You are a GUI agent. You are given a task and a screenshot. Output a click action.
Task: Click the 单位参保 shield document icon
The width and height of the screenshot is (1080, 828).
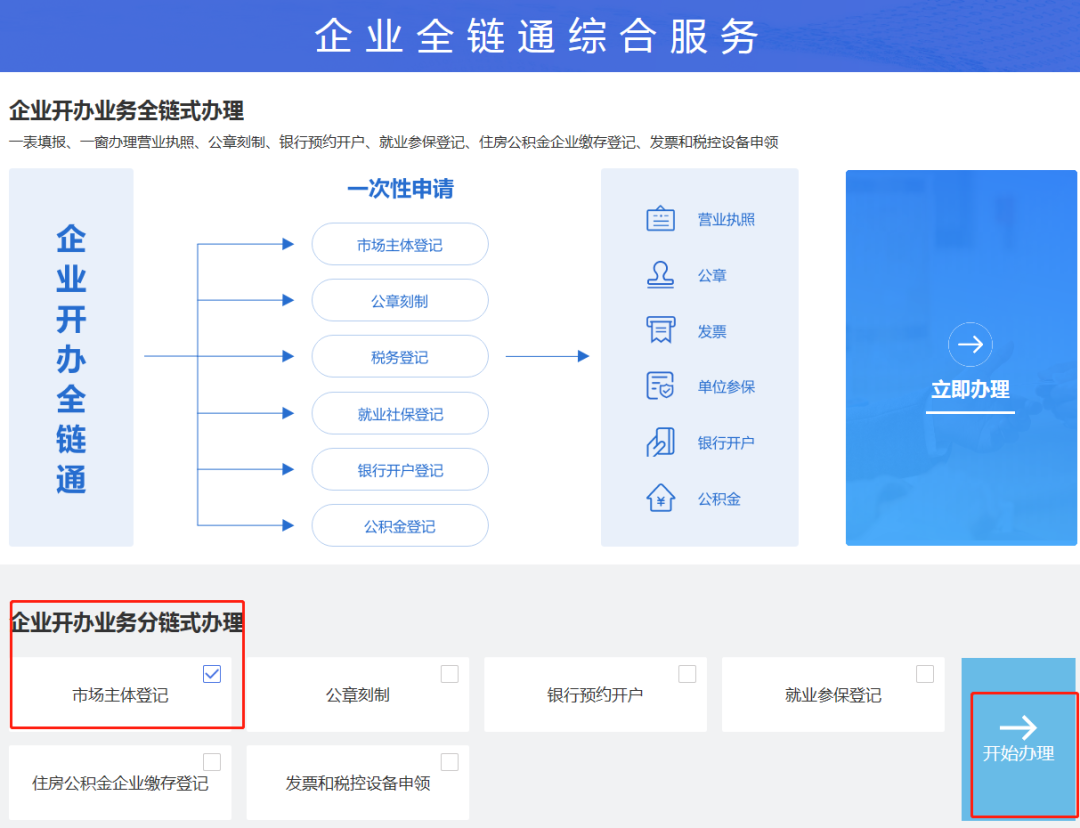(660, 386)
